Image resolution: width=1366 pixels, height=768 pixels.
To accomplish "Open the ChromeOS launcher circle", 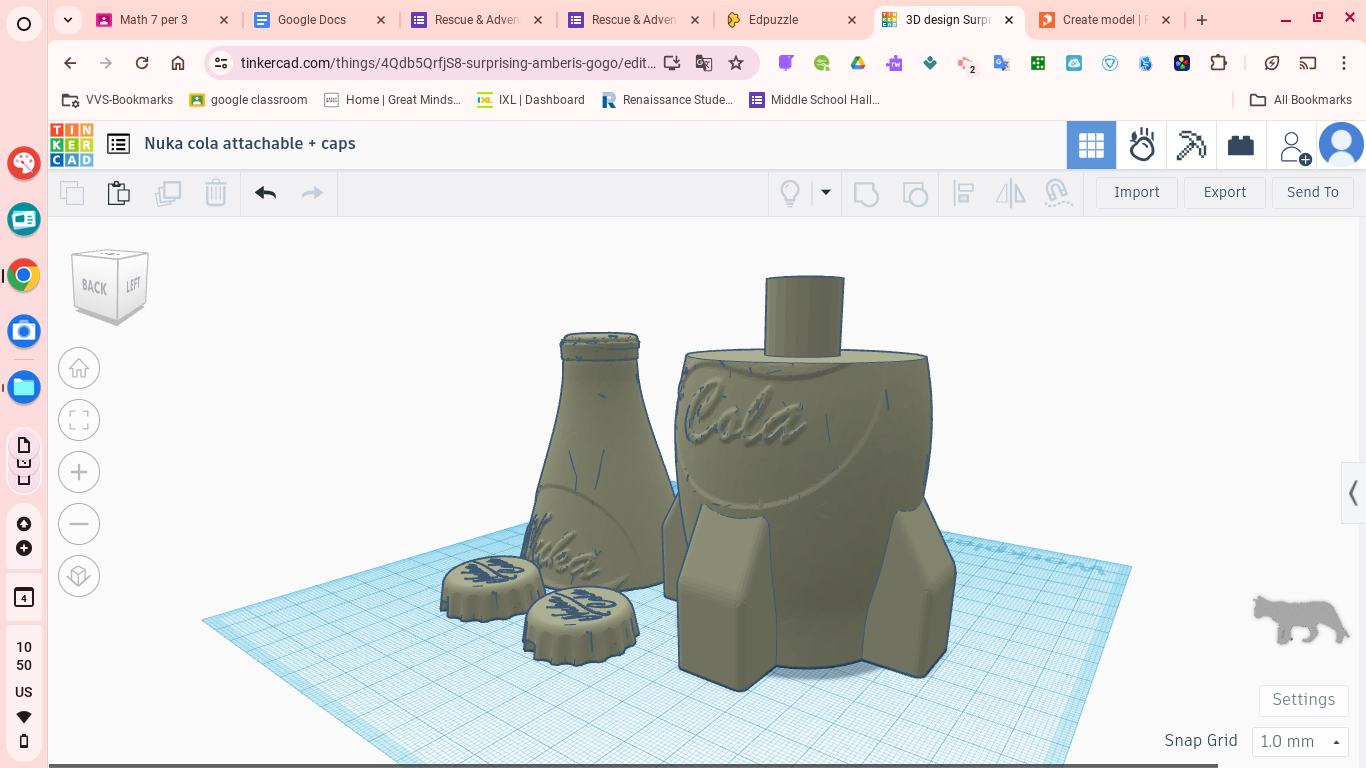I will tap(24, 25).
